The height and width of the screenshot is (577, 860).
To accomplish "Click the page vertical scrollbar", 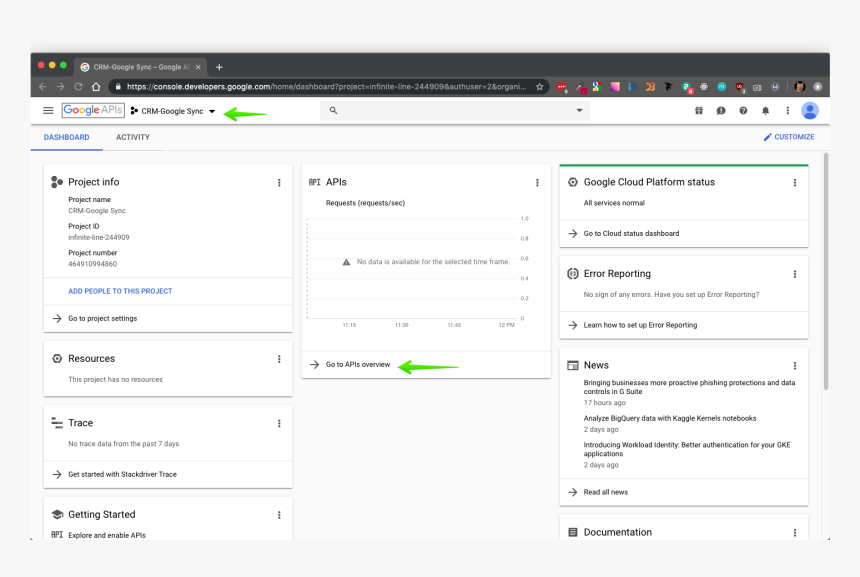I will point(825,270).
